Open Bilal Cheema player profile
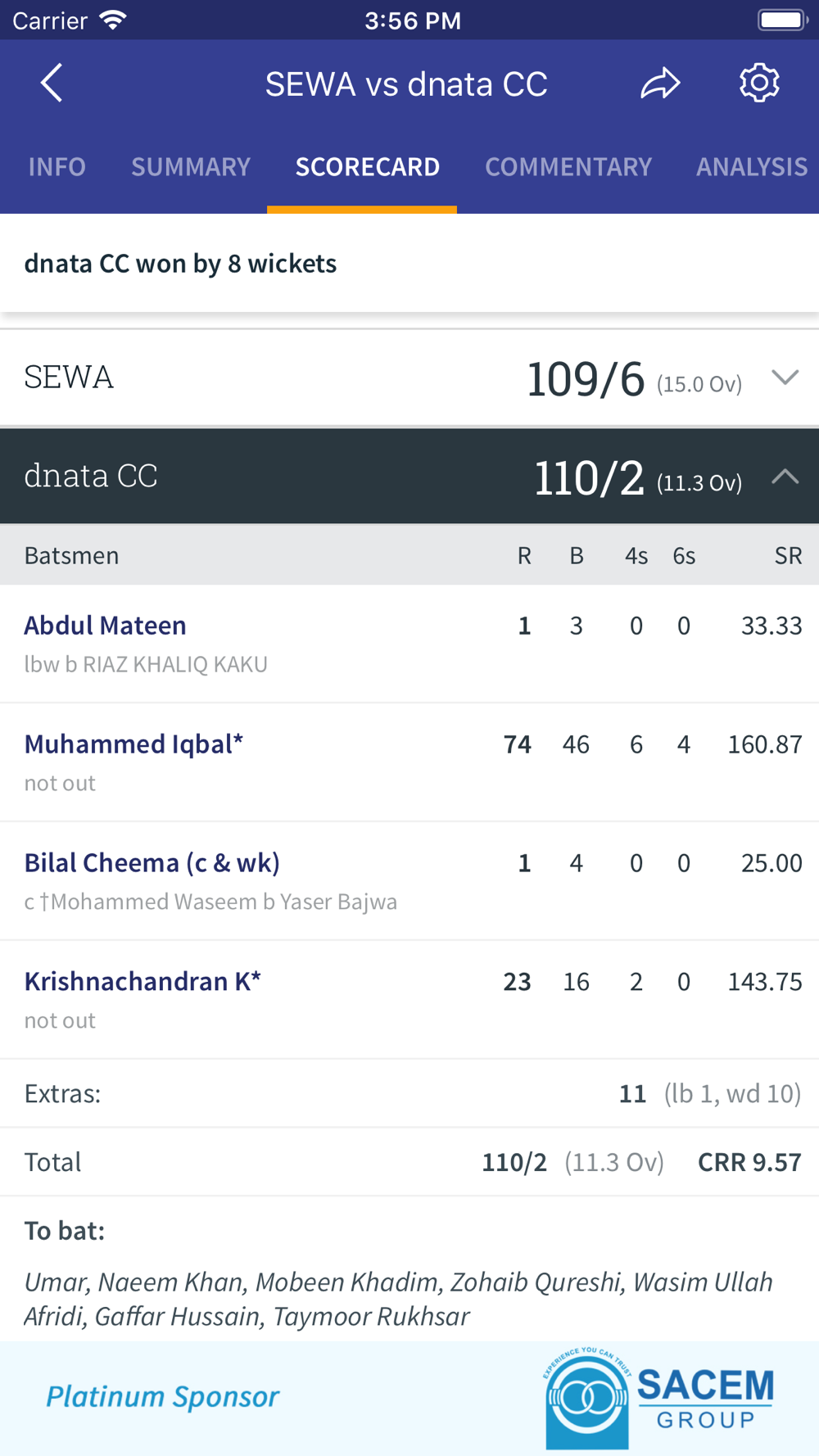The image size is (819, 1456). [152, 863]
